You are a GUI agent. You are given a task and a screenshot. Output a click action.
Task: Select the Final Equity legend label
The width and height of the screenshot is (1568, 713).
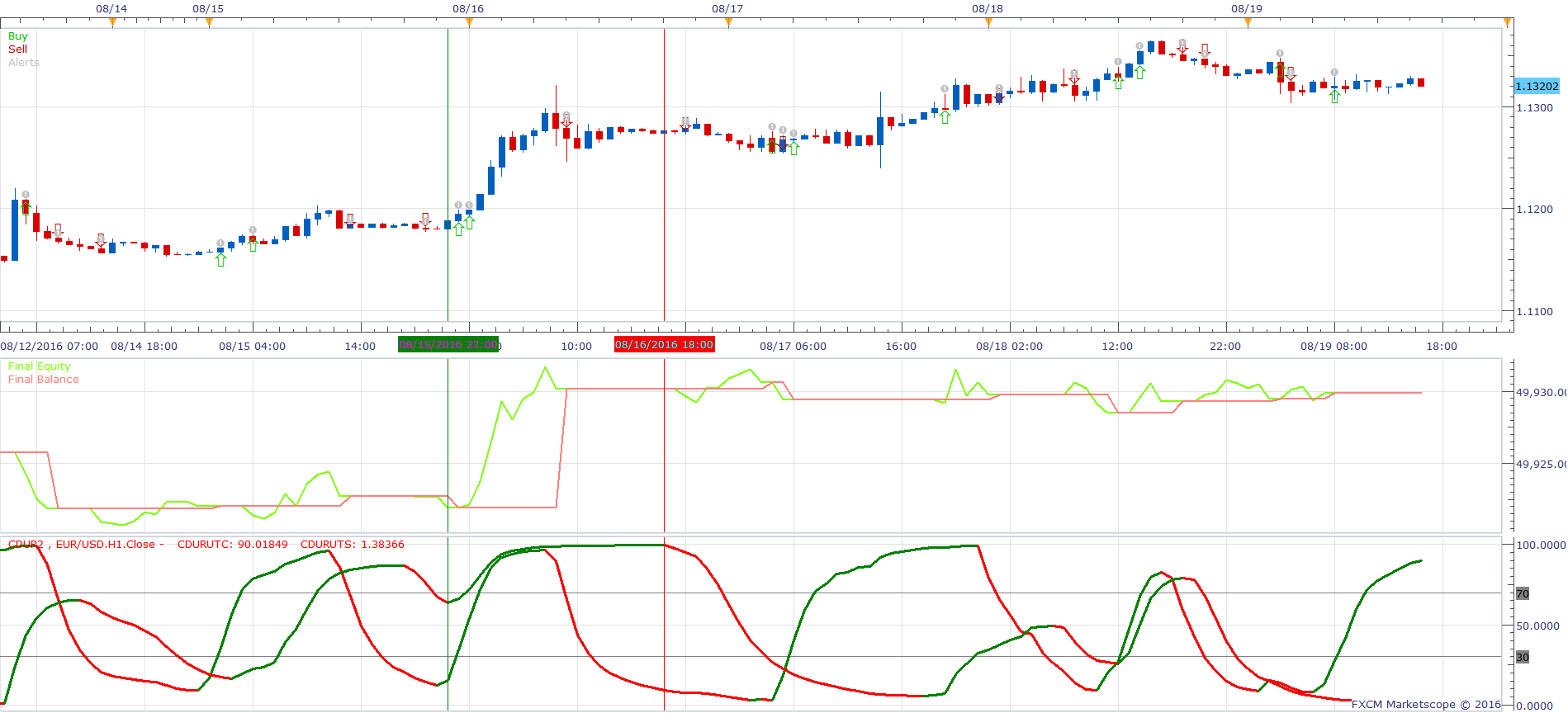[39, 366]
